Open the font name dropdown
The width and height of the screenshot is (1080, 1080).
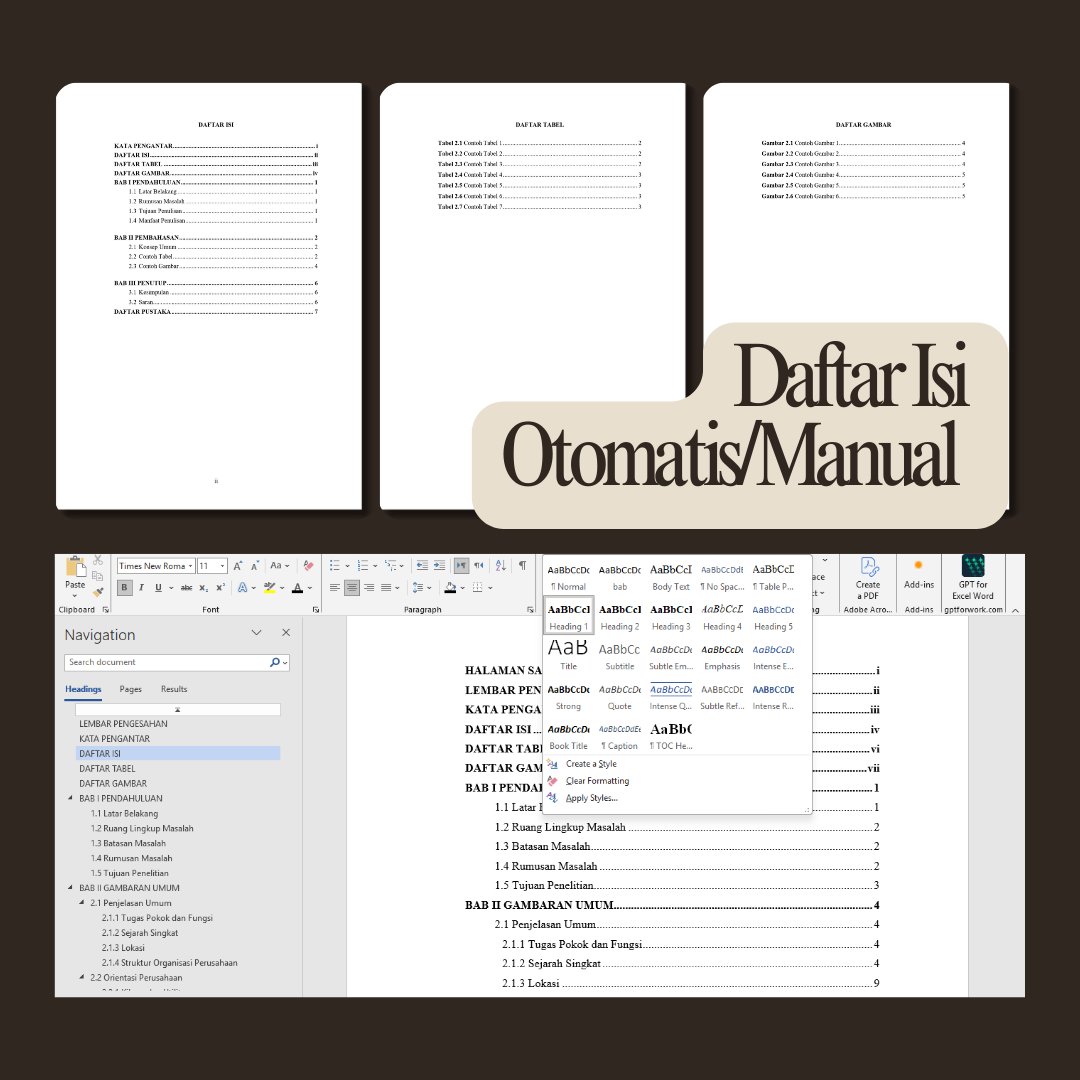pyautogui.click(x=191, y=566)
